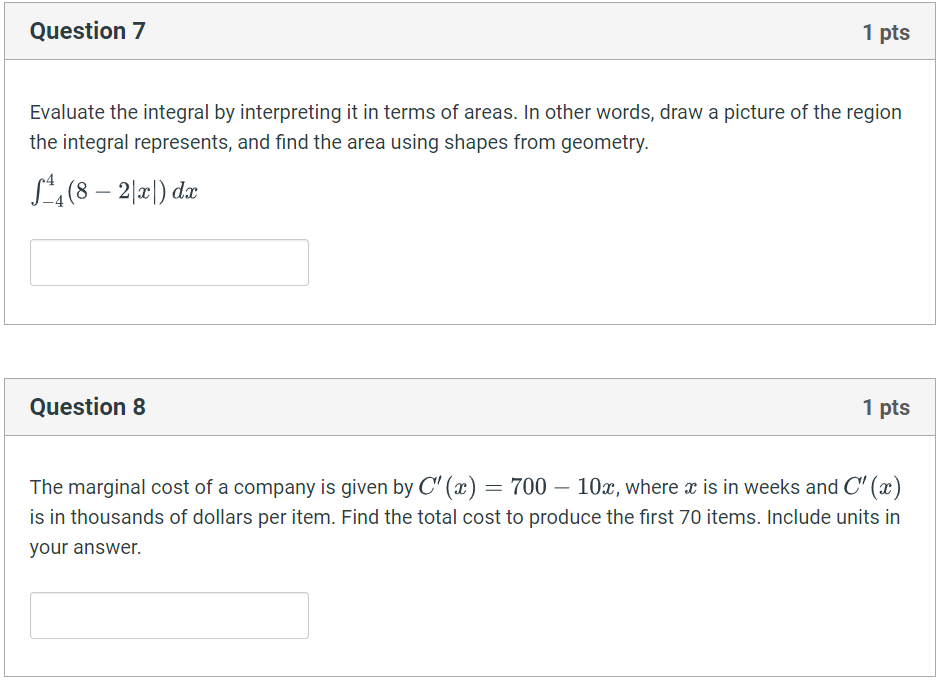Image resolution: width=945 pixels, height=682 pixels.
Task: Click the "1 pts" label on Question 7
Action: pos(886,32)
